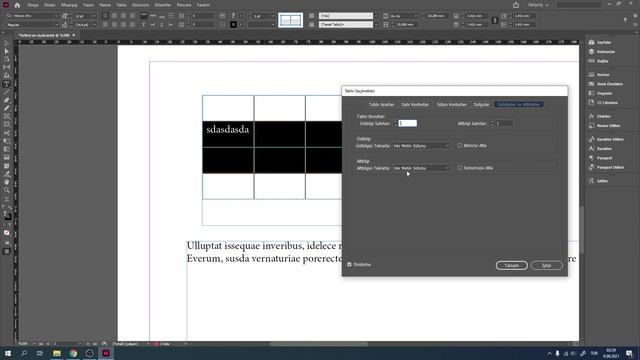This screenshot has width=640, height=360.
Task: Open the Tablo menu
Action: pos(122,5)
